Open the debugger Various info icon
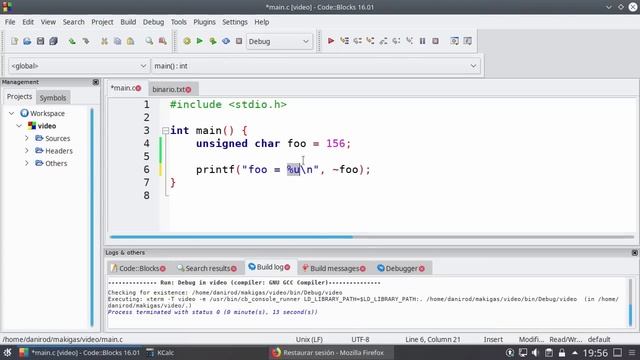Image resolution: width=640 pixels, height=360 pixels. click(467, 41)
